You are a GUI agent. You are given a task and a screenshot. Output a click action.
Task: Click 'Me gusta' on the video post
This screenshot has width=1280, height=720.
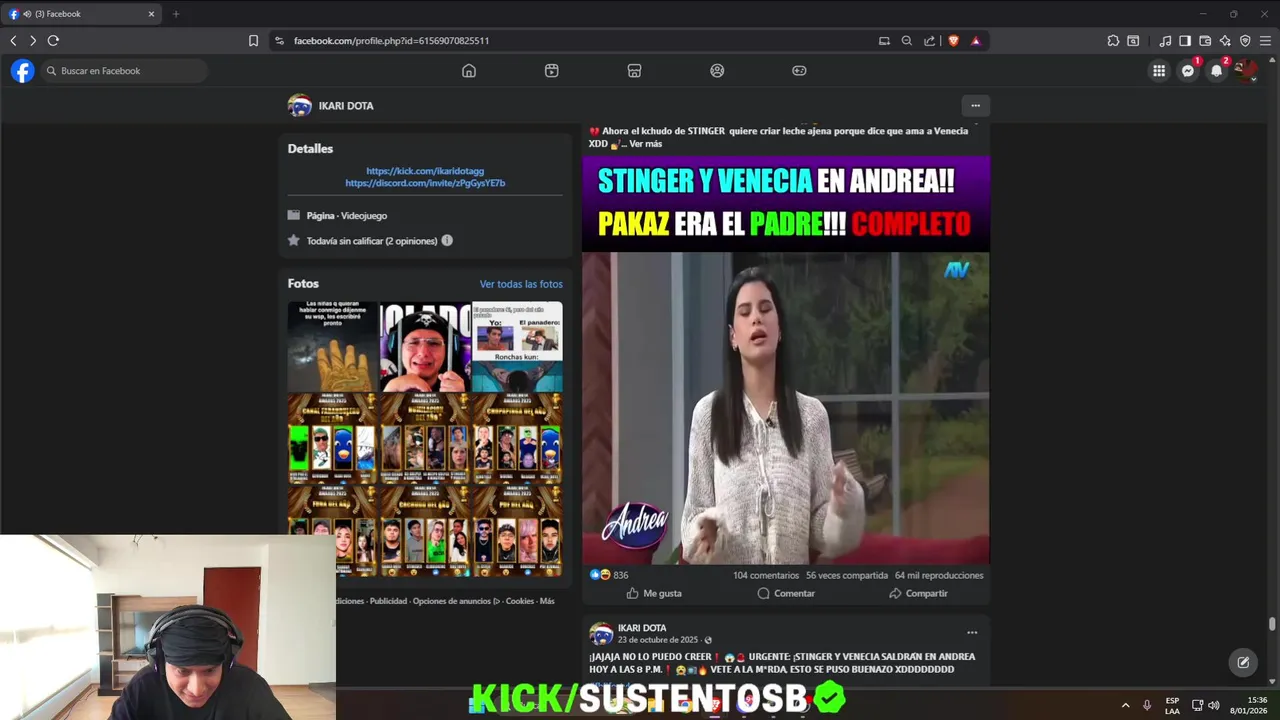(654, 593)
